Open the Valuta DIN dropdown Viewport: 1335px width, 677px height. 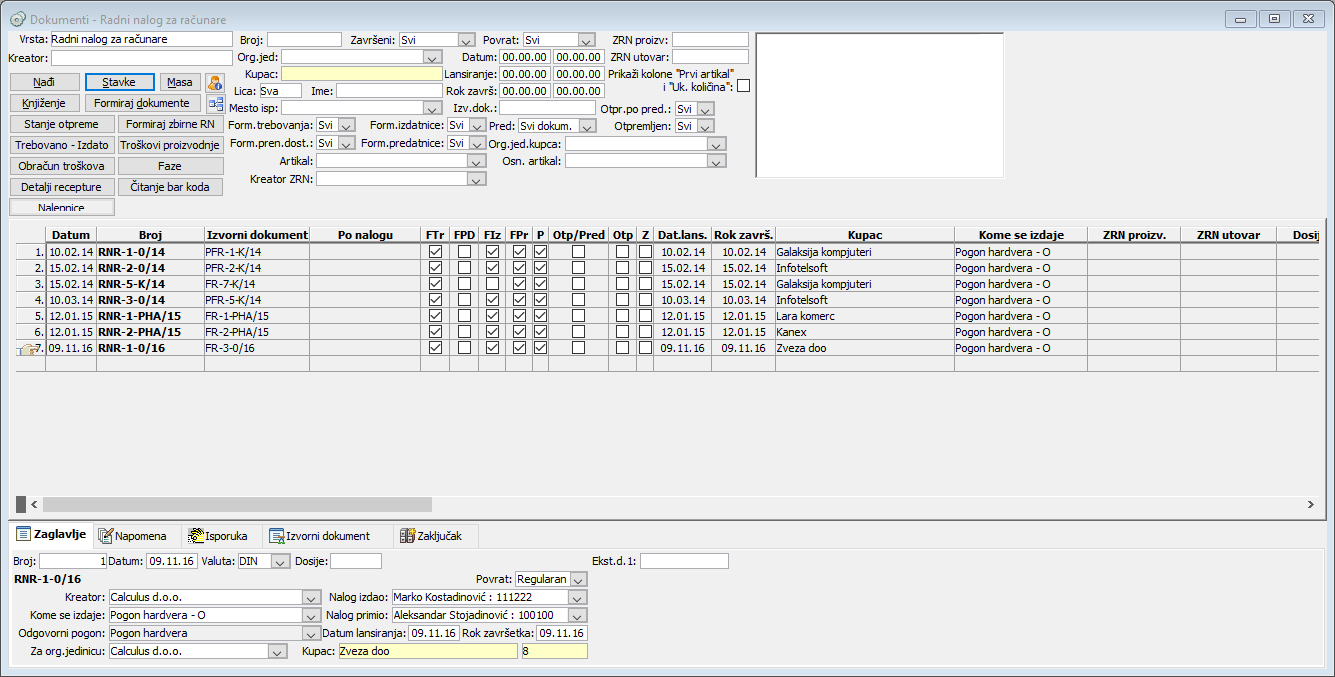280,562
